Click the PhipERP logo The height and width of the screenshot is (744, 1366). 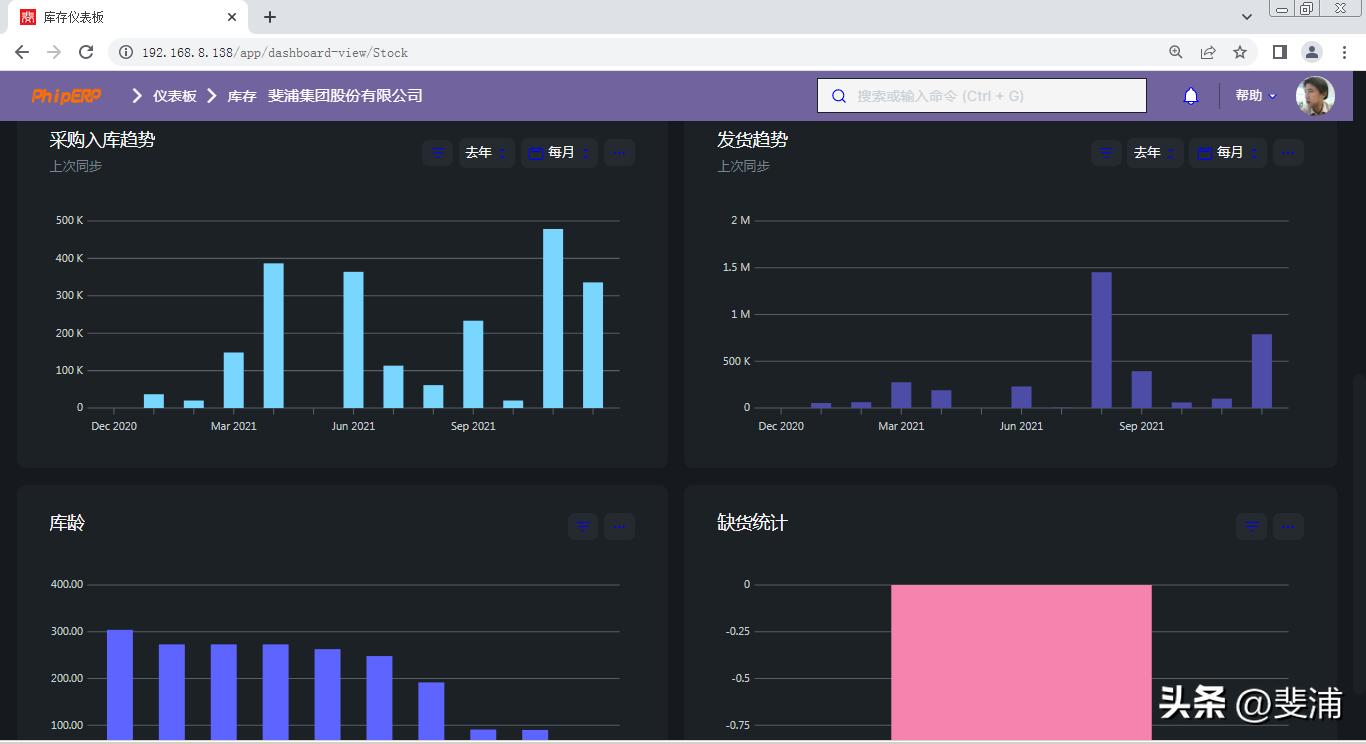click(66, 96)
